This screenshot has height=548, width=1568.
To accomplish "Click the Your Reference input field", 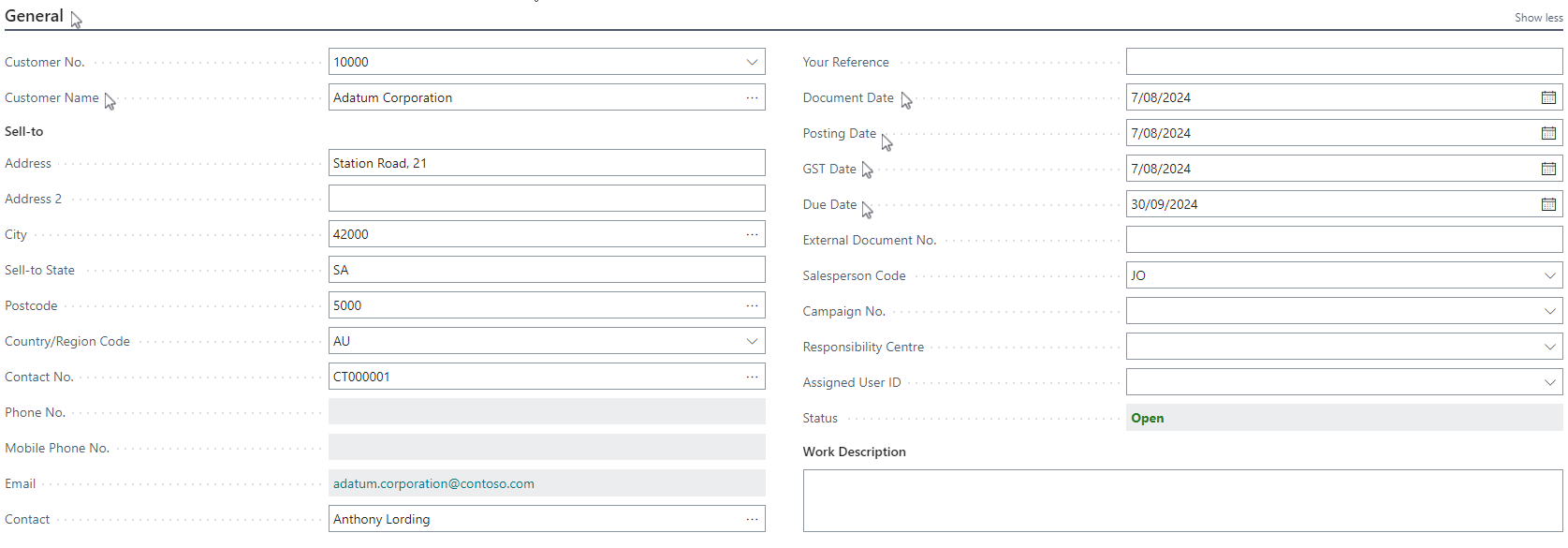I will pos(1343,62).
